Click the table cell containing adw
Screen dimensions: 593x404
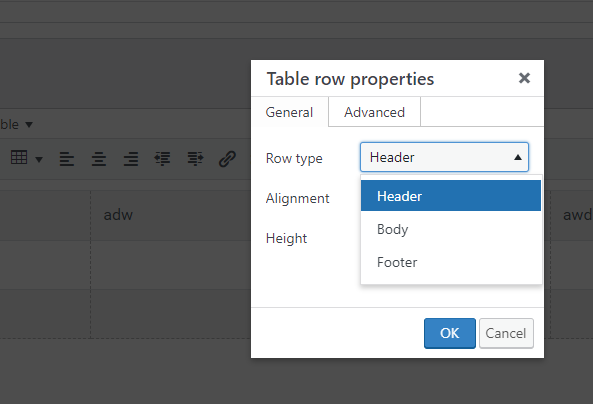coord(170,215)
